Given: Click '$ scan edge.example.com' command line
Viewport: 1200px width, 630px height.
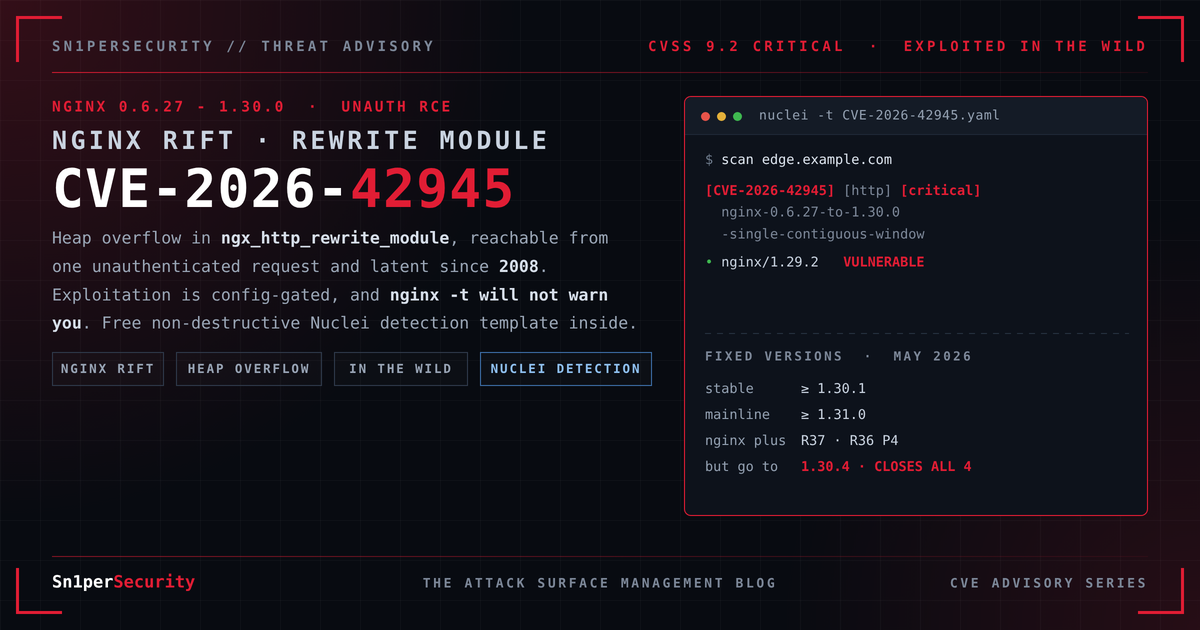Looking at the screenshot, I should (798, 160).
